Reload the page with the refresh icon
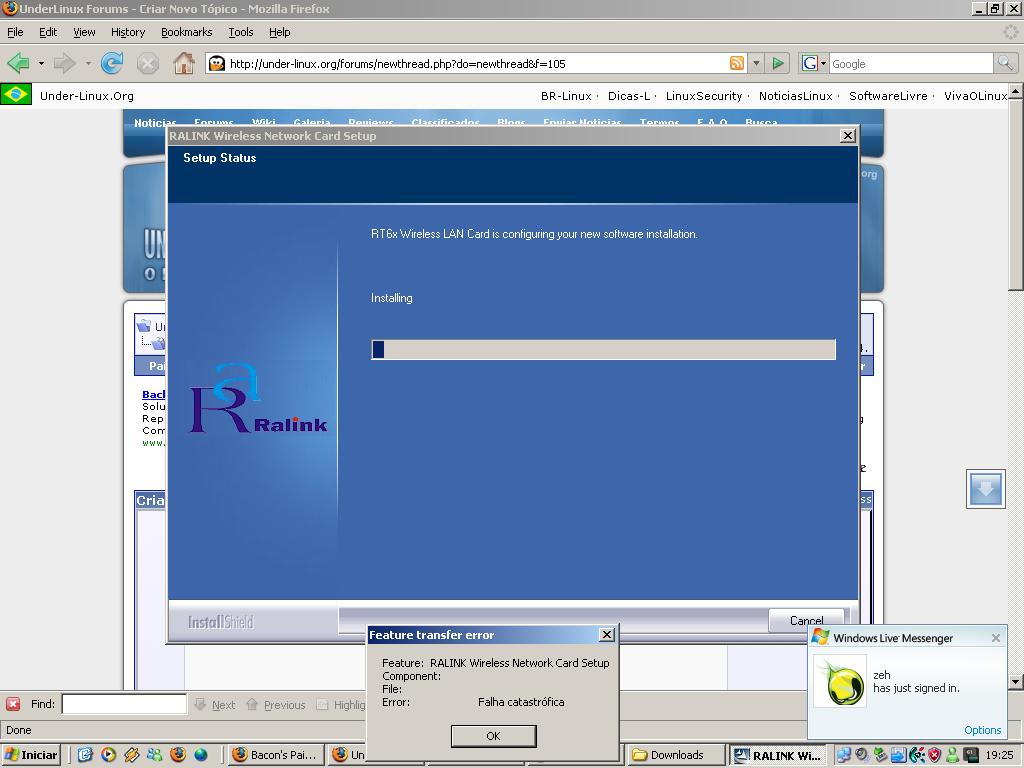 pyautogui.click(x=112, y=63)
